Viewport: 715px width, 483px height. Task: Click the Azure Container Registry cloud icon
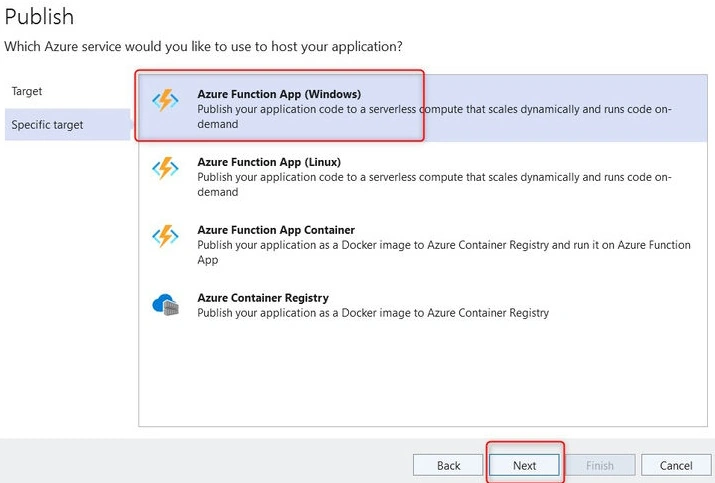tap(166, 305)
